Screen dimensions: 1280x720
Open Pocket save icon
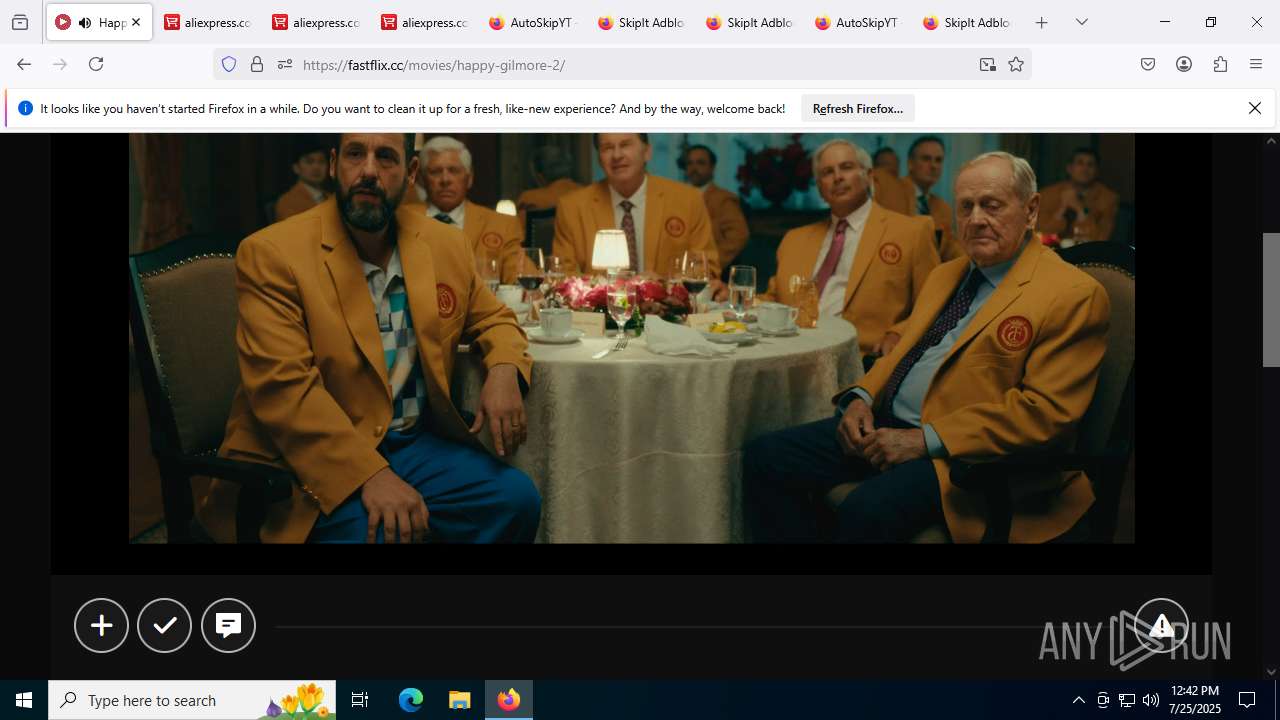point(1148,64)
